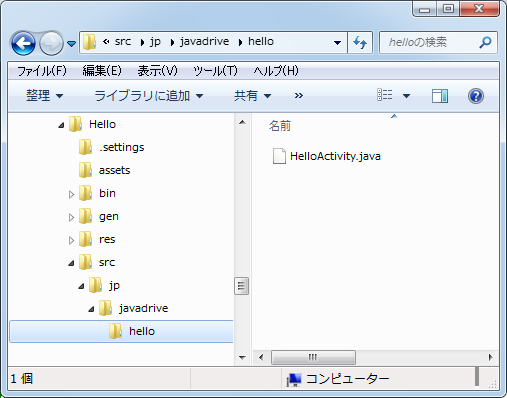Viewport: 507px width, 398px height.
Task: Select 'hello' in the address breadcrumb
Action: 261,41
